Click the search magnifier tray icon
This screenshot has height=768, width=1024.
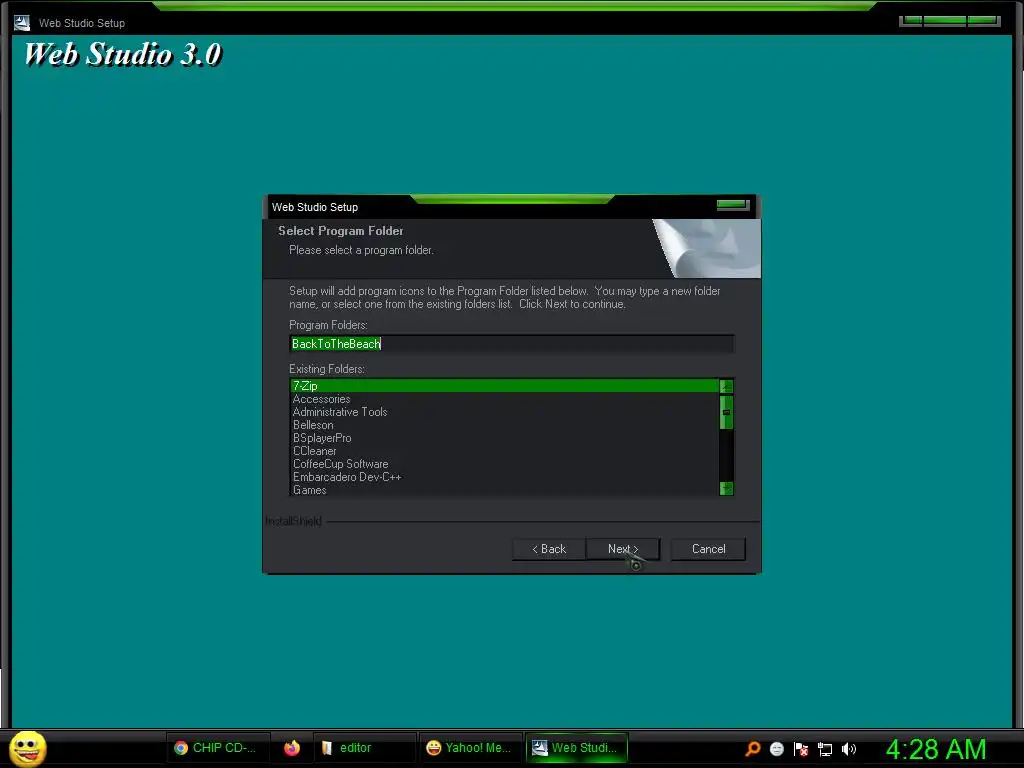752,749
